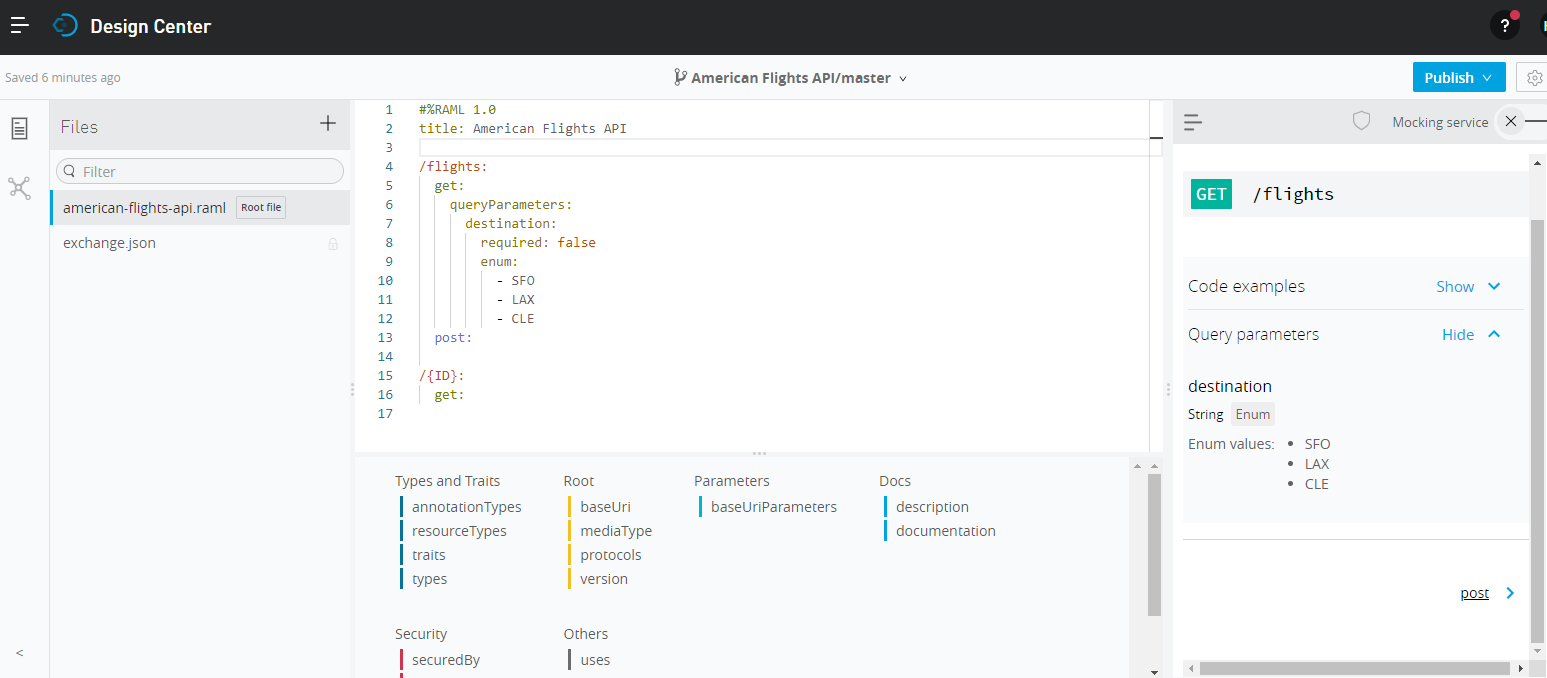Click the lock icon beside exchange.json
The image size is (1547, 678).
tap(333, 244)
